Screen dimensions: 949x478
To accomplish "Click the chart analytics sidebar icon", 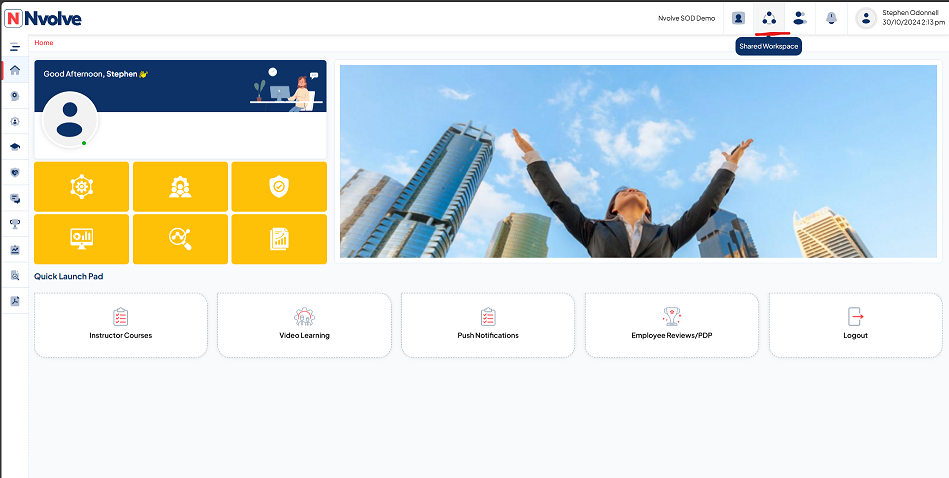I will (x=15, y=250).
